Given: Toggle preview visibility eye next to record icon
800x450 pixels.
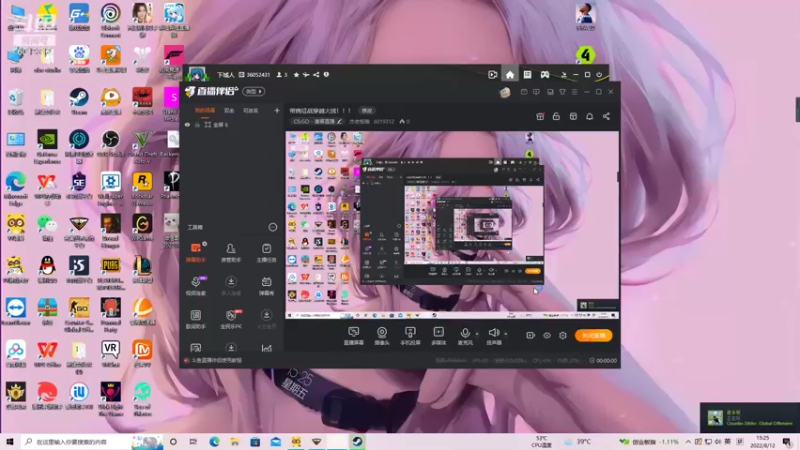Looking at the screenshot, I should click(546, 335).
